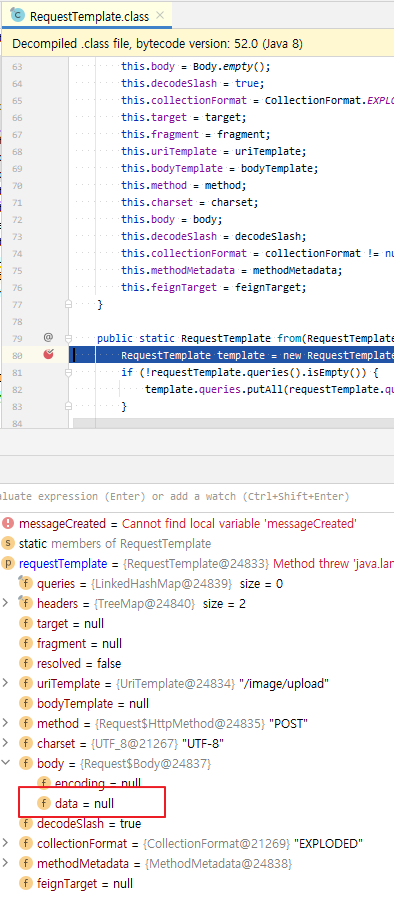Click the field icon next to methodMetadata

pos(25,864)
